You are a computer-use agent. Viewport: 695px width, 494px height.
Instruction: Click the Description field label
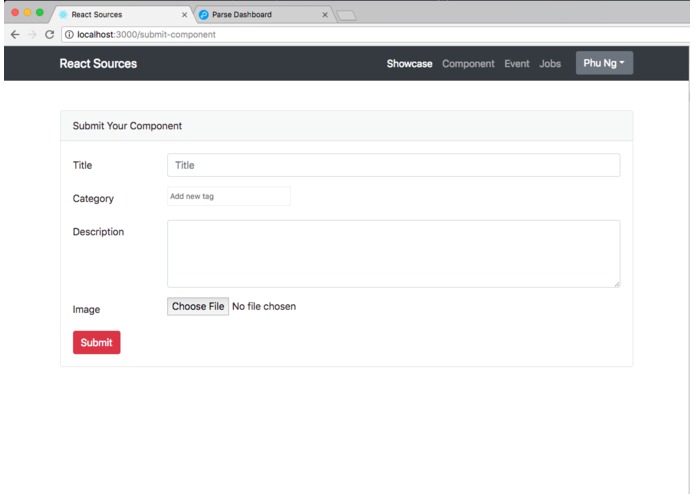(x=98, y=232)
